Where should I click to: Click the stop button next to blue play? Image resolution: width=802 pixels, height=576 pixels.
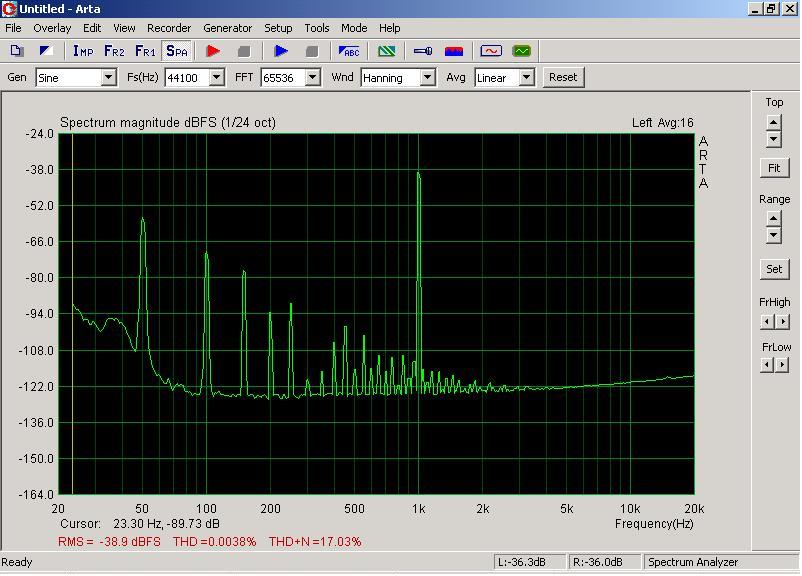click(x=312, y=51)
